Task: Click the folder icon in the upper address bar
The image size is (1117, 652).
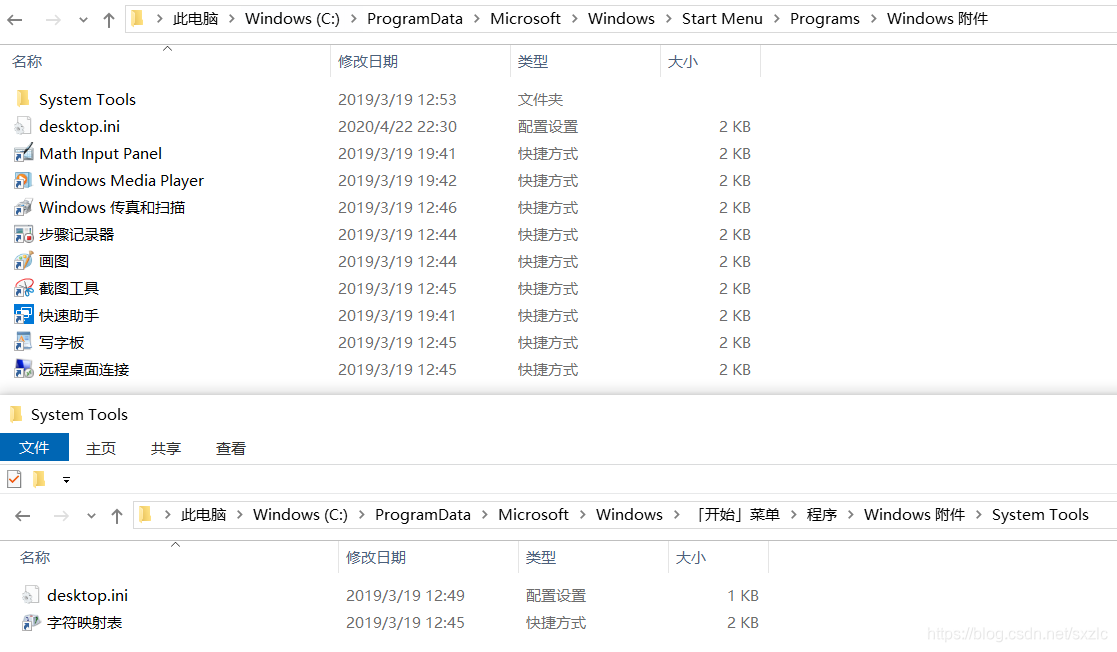Action: (x=138, y=19)
